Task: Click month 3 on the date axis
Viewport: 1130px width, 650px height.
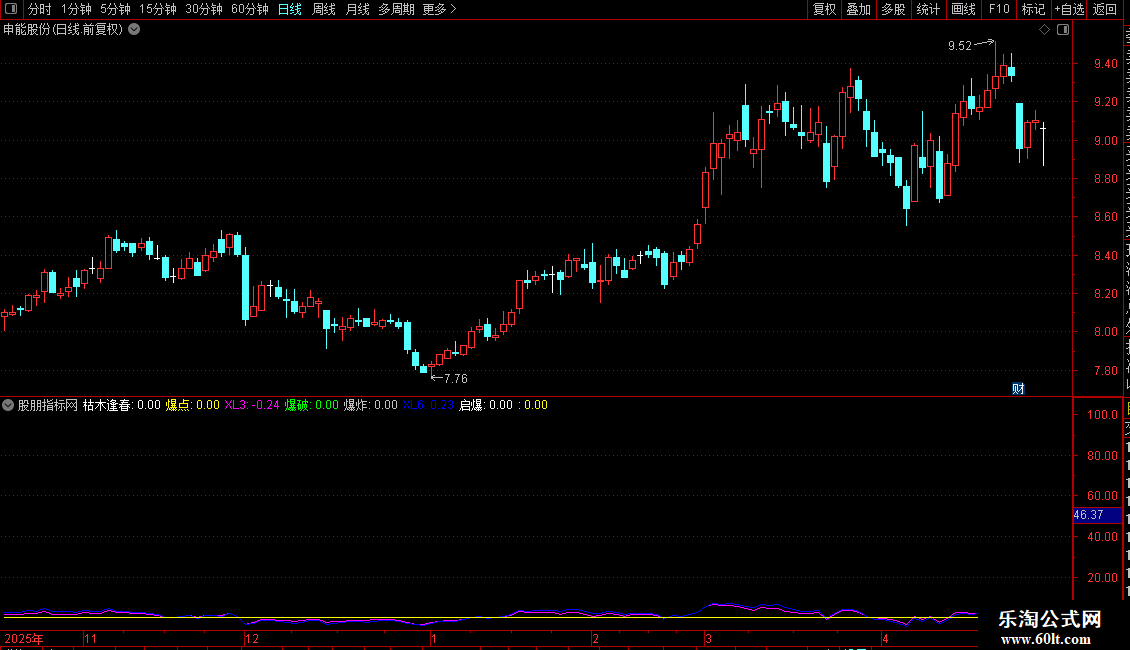Action: point(708,638)
